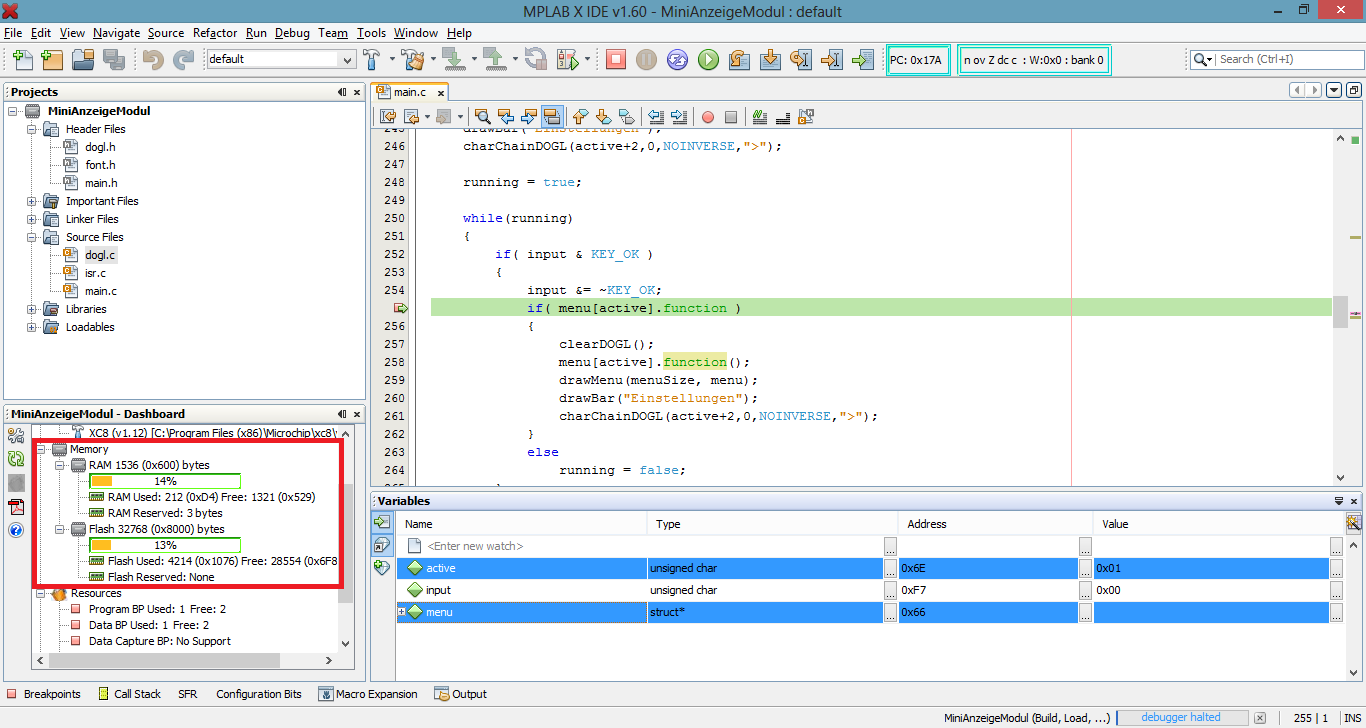
Task: Open Debug Project dropdown arrow
Action: click(x=588, y=59)
